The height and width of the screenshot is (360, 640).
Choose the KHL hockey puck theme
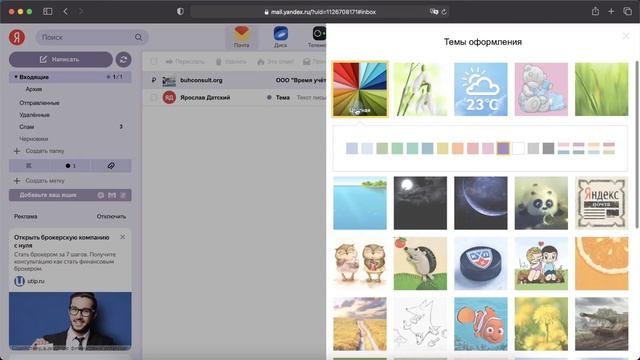481,263
